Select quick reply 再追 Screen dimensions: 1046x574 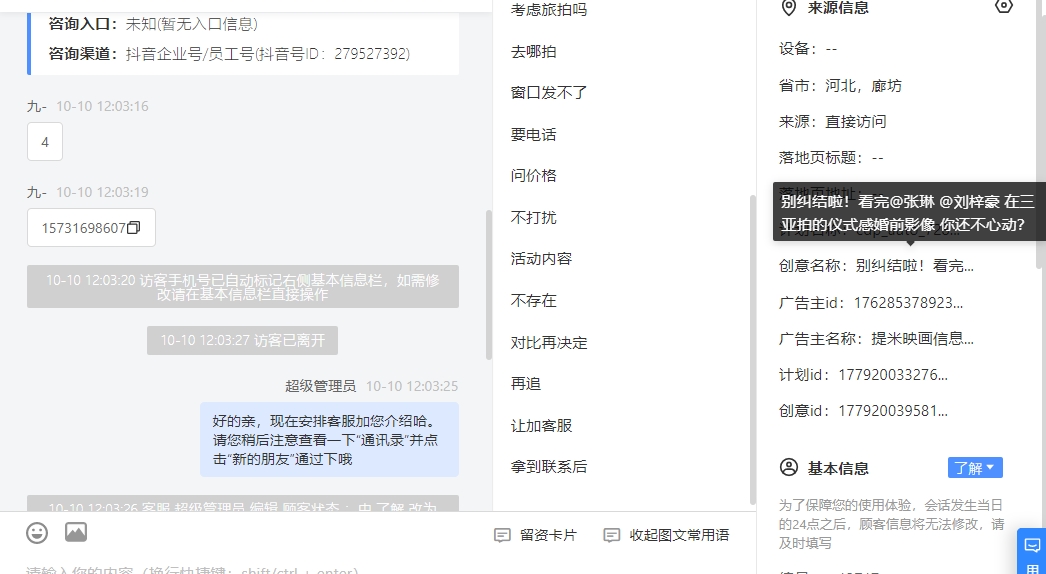coord(526,384)
